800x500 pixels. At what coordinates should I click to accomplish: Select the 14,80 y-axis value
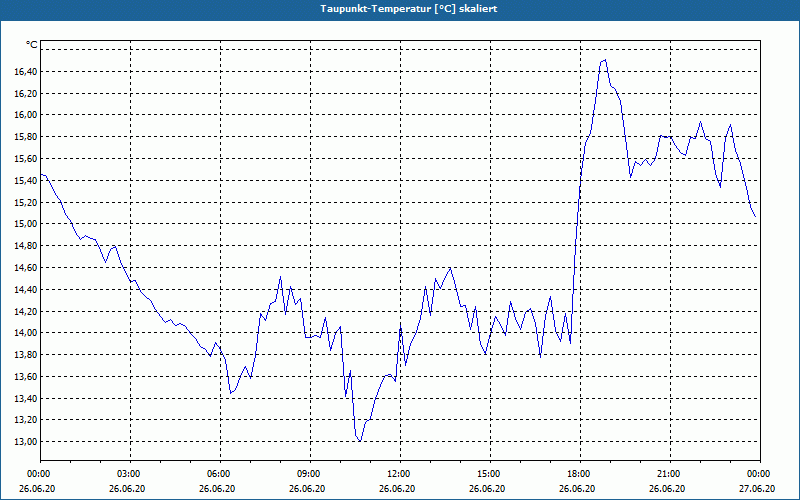point(26,245)
